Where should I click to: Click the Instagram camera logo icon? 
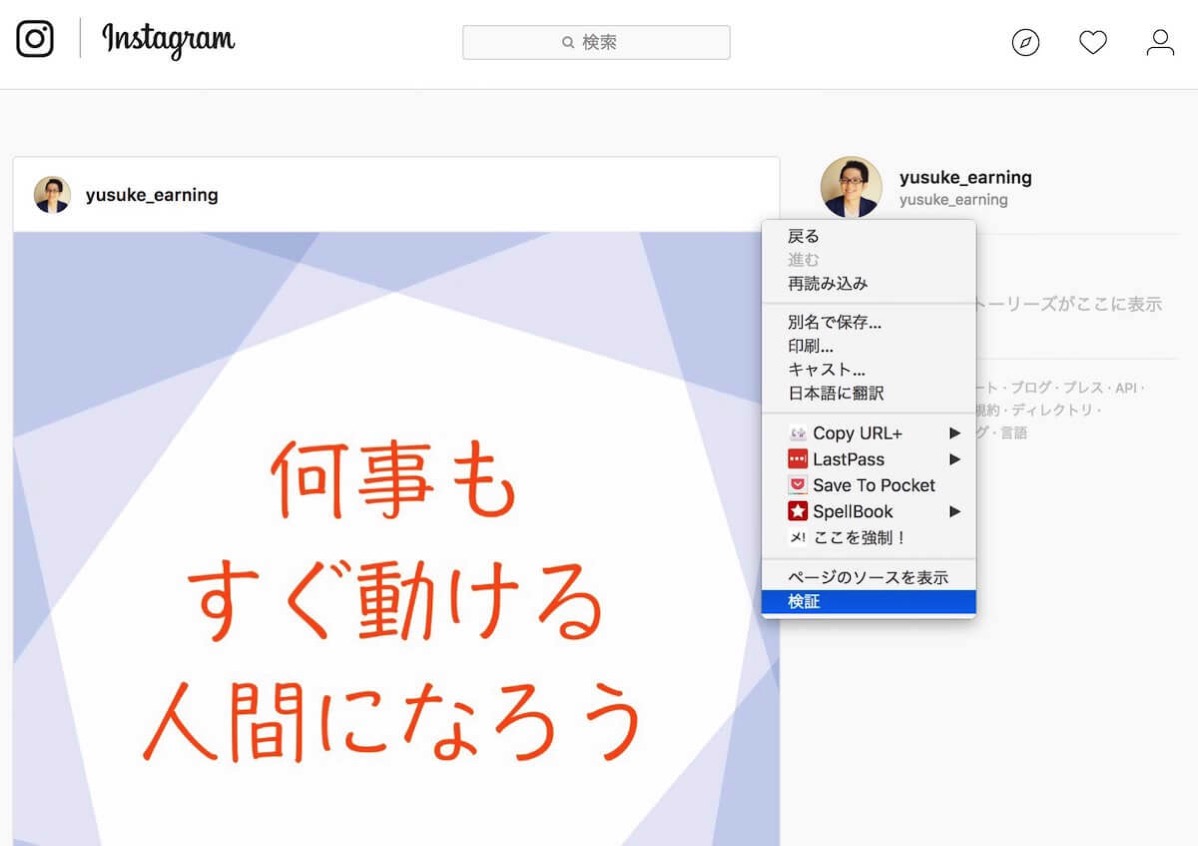(35, 39)
